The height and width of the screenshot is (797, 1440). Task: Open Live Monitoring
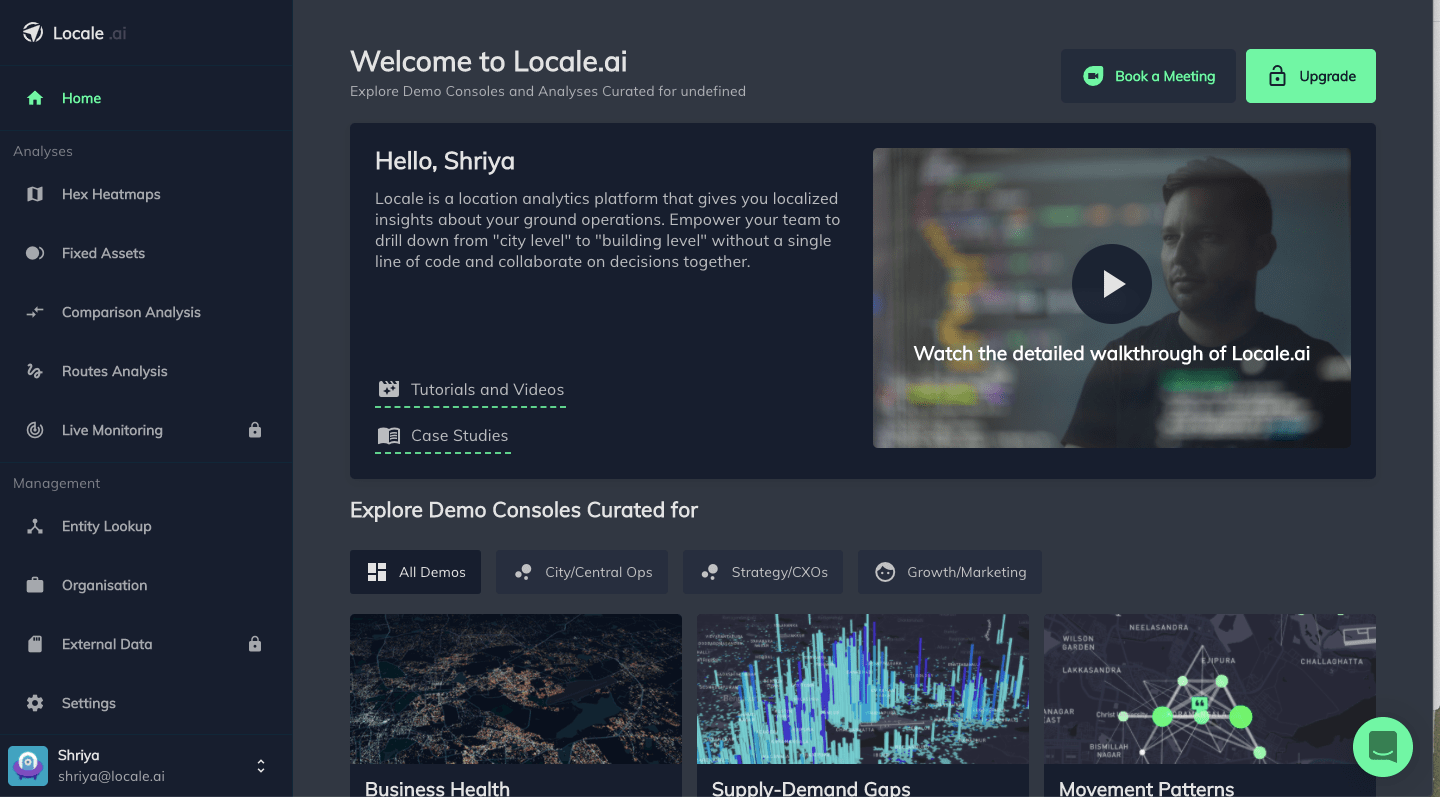(146, 430)
